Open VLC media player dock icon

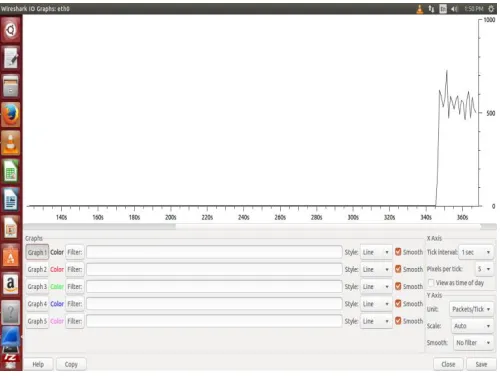coord(11,143)
